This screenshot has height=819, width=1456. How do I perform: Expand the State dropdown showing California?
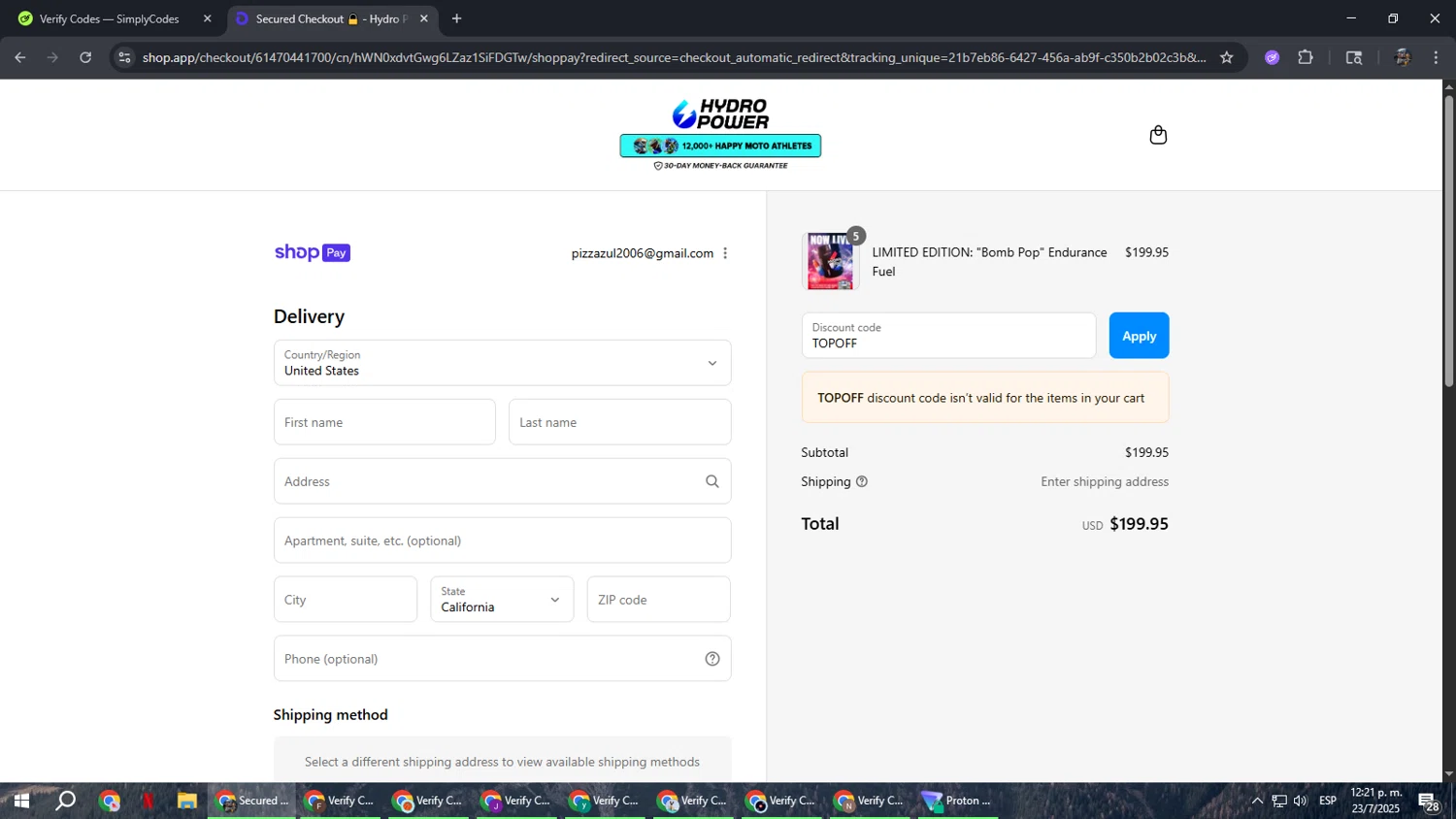(x=502, y=600)
